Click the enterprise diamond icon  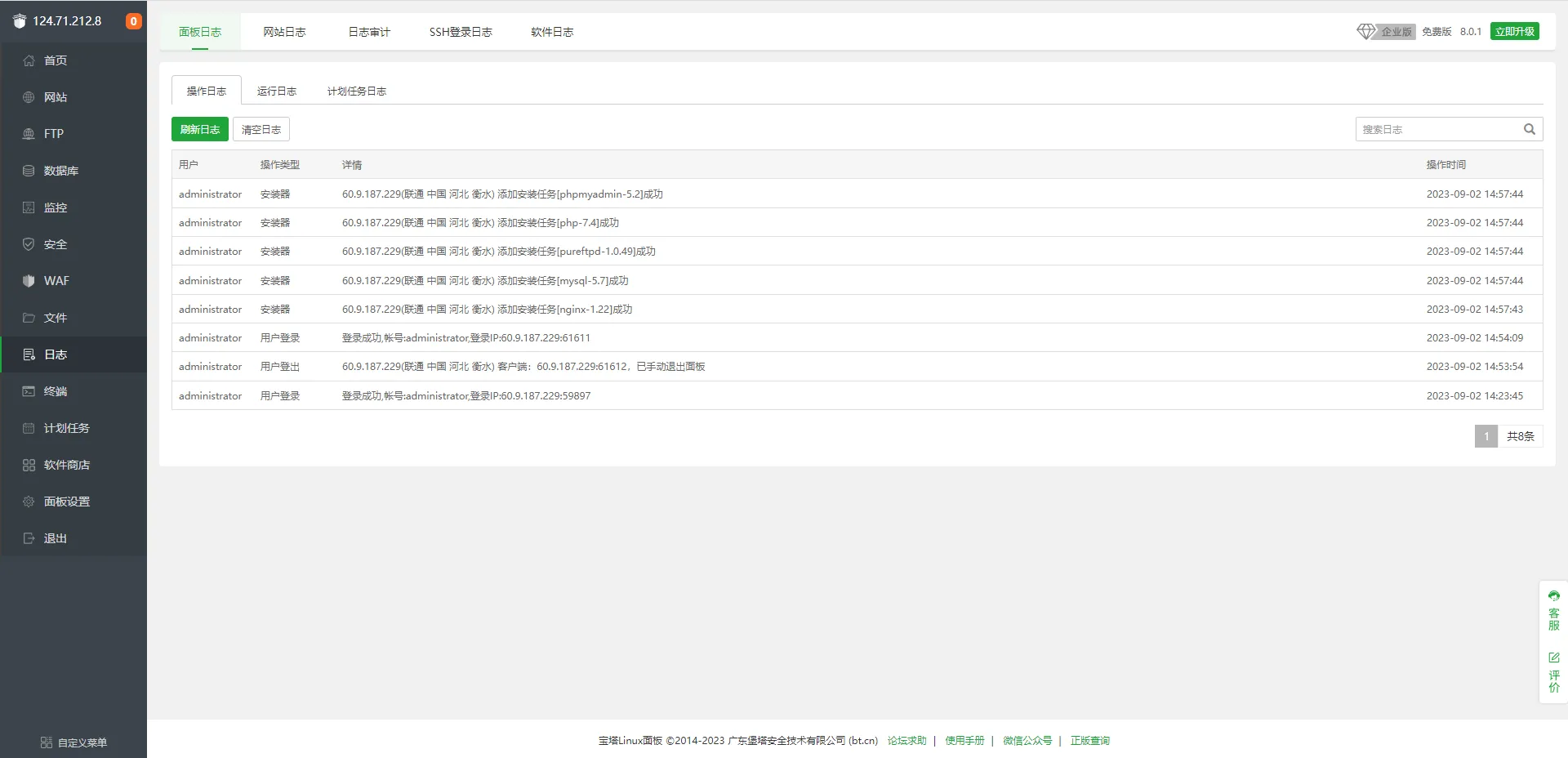[x=1366, y=31]
